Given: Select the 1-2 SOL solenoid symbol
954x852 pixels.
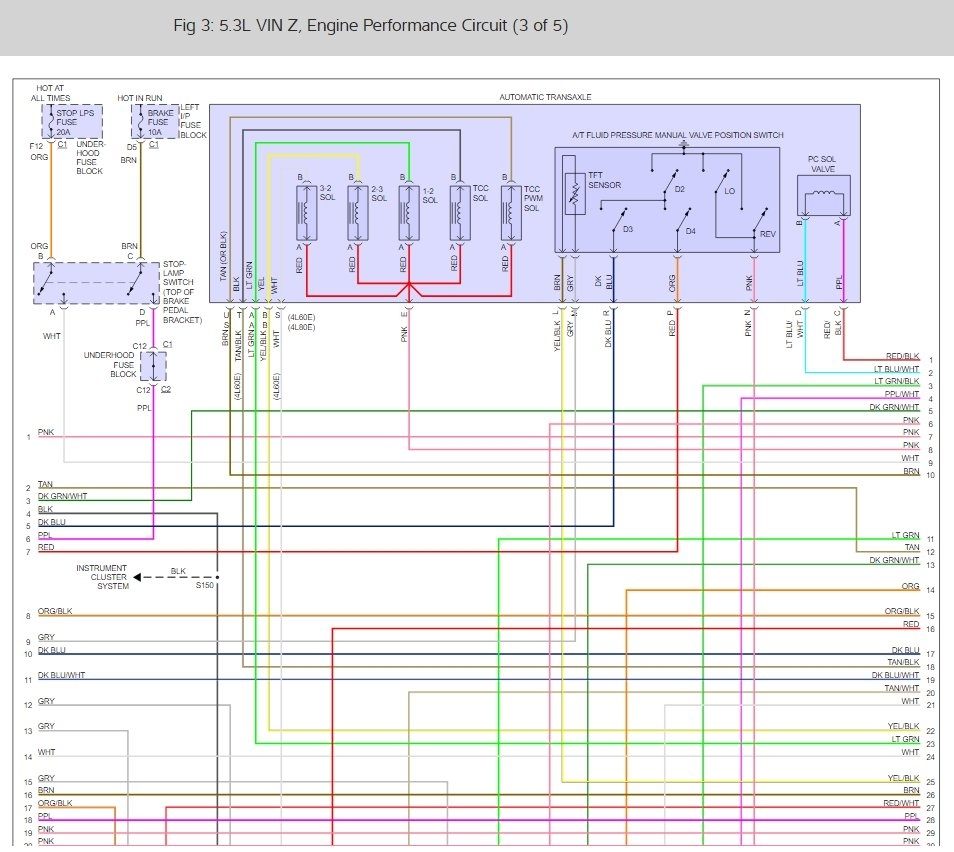Looking at the screenshot, I should [407, 211].
